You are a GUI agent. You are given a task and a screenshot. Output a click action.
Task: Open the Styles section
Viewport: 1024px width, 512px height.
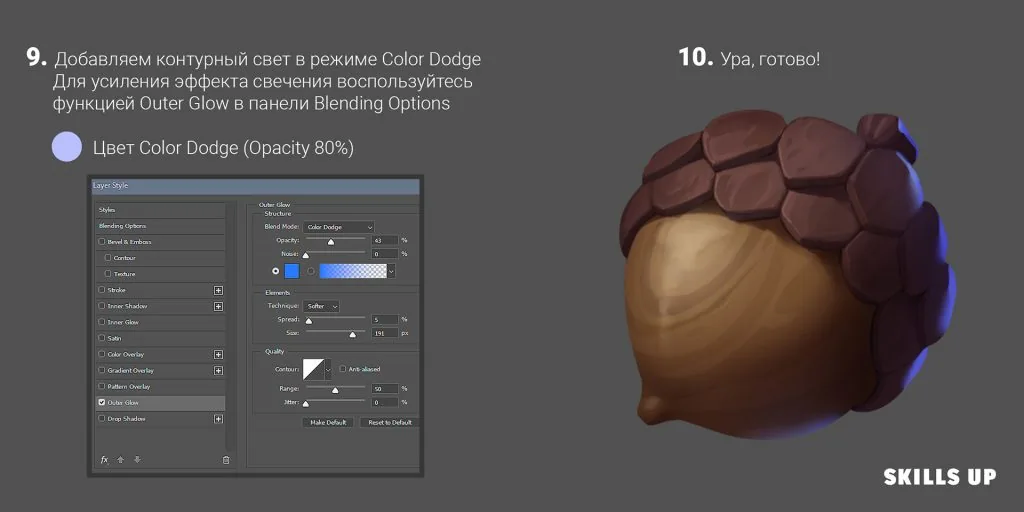161,210
